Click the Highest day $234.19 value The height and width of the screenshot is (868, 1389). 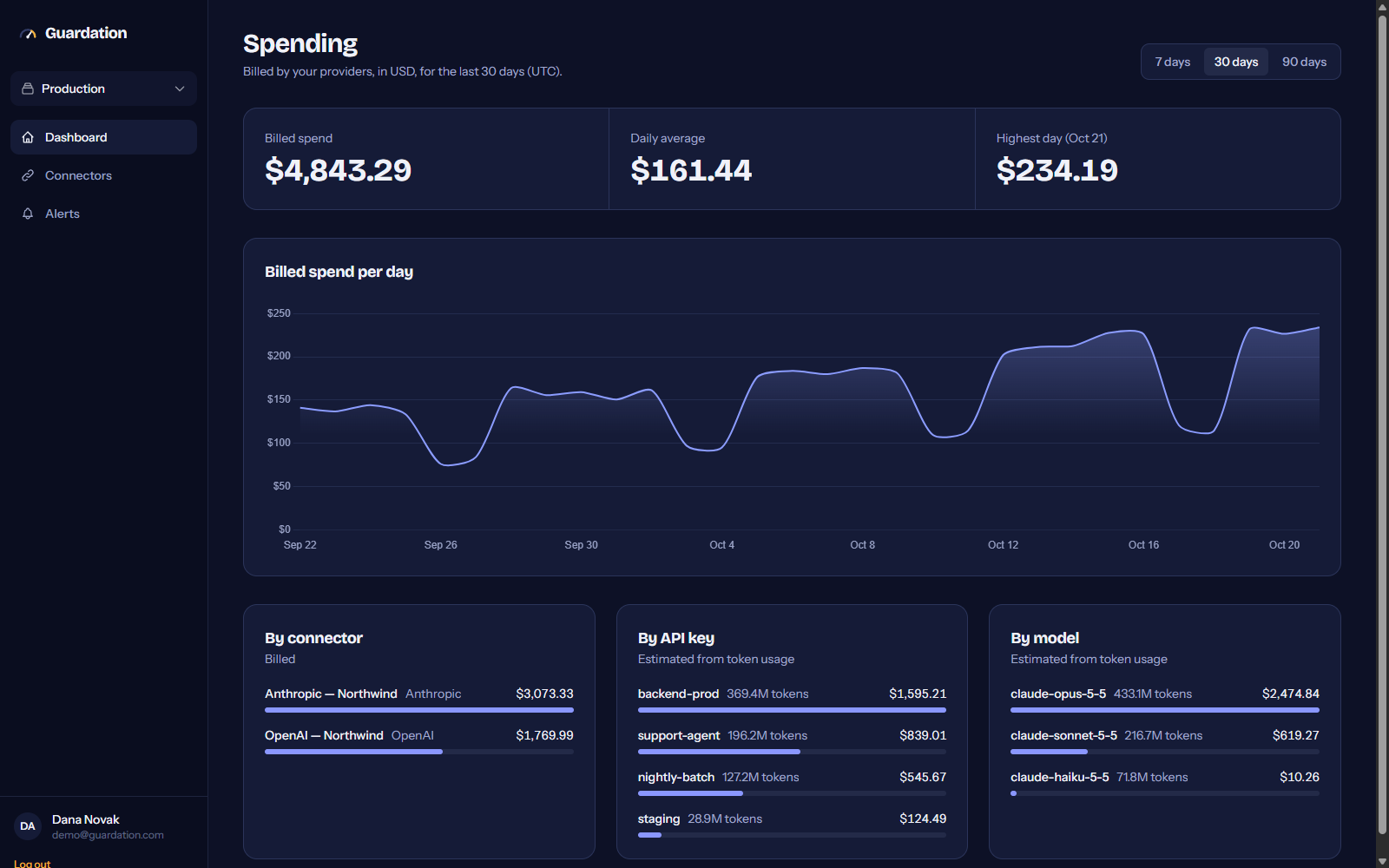[1057, 170]
